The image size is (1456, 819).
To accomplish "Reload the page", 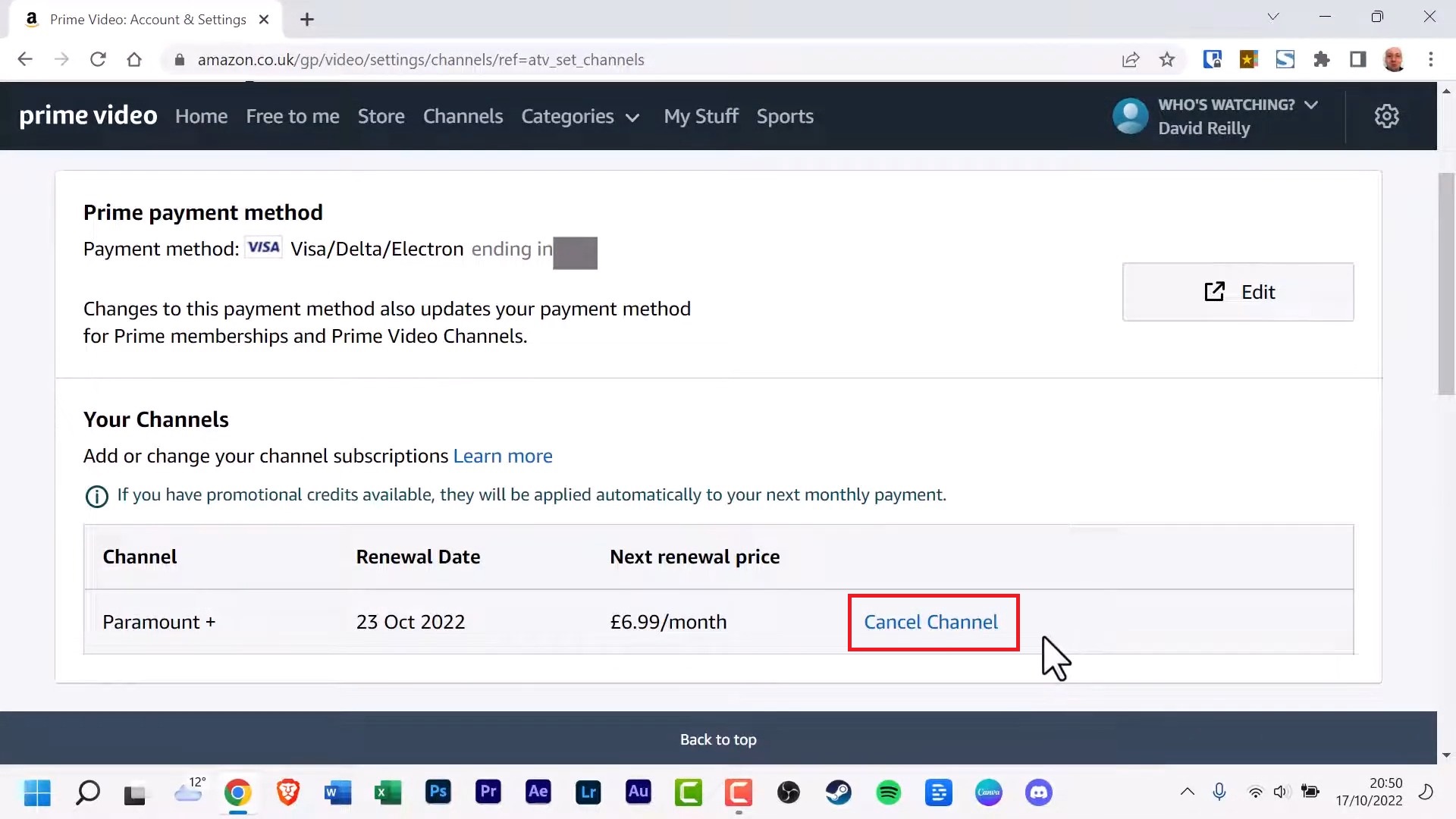I will click(98, 59).
